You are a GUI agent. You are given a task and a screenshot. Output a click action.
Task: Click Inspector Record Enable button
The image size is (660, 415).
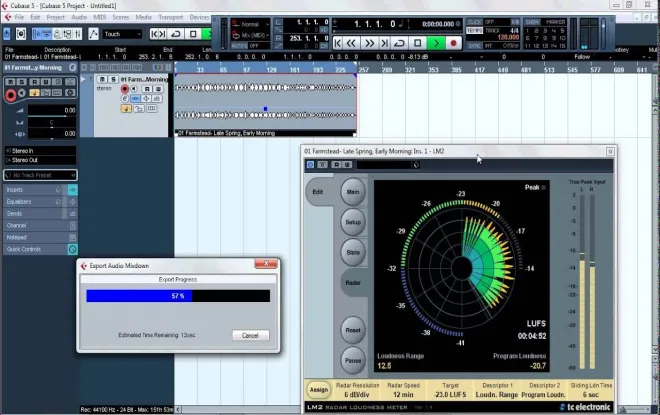(11, 96)
